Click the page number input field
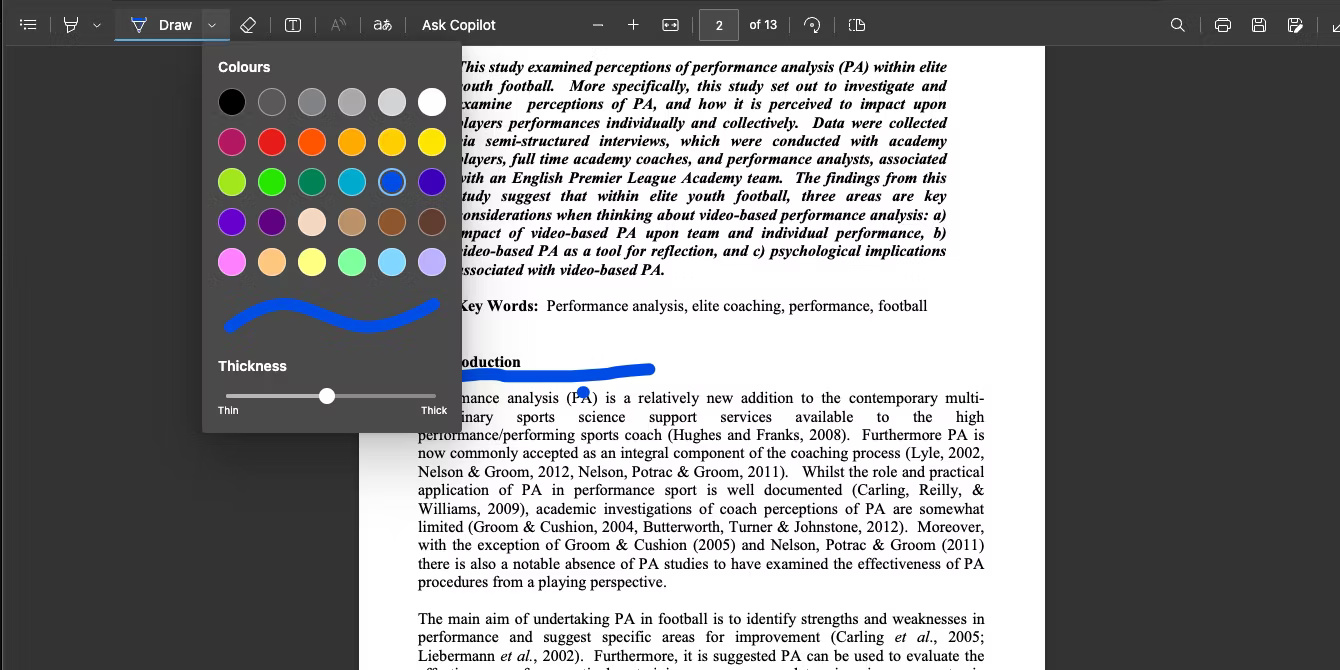This screenshot has height=670, width=1340. (x=719, y=25)
